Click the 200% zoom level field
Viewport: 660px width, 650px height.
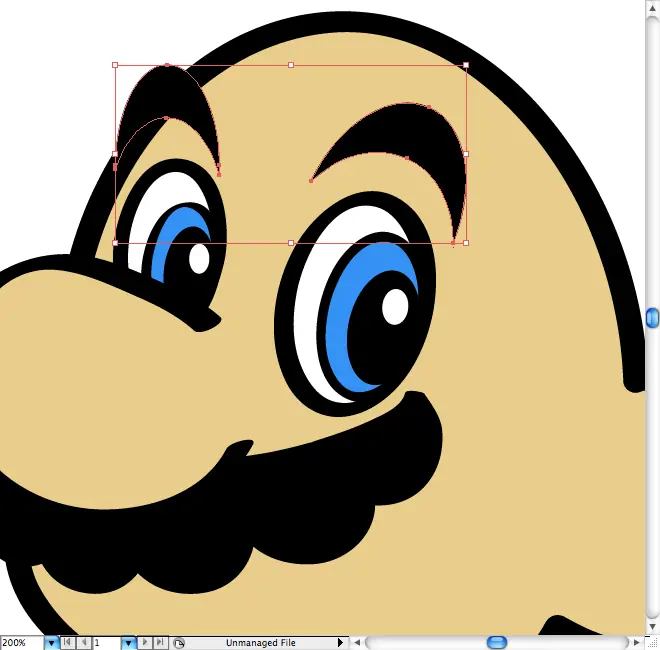click(x=21, y=643)
